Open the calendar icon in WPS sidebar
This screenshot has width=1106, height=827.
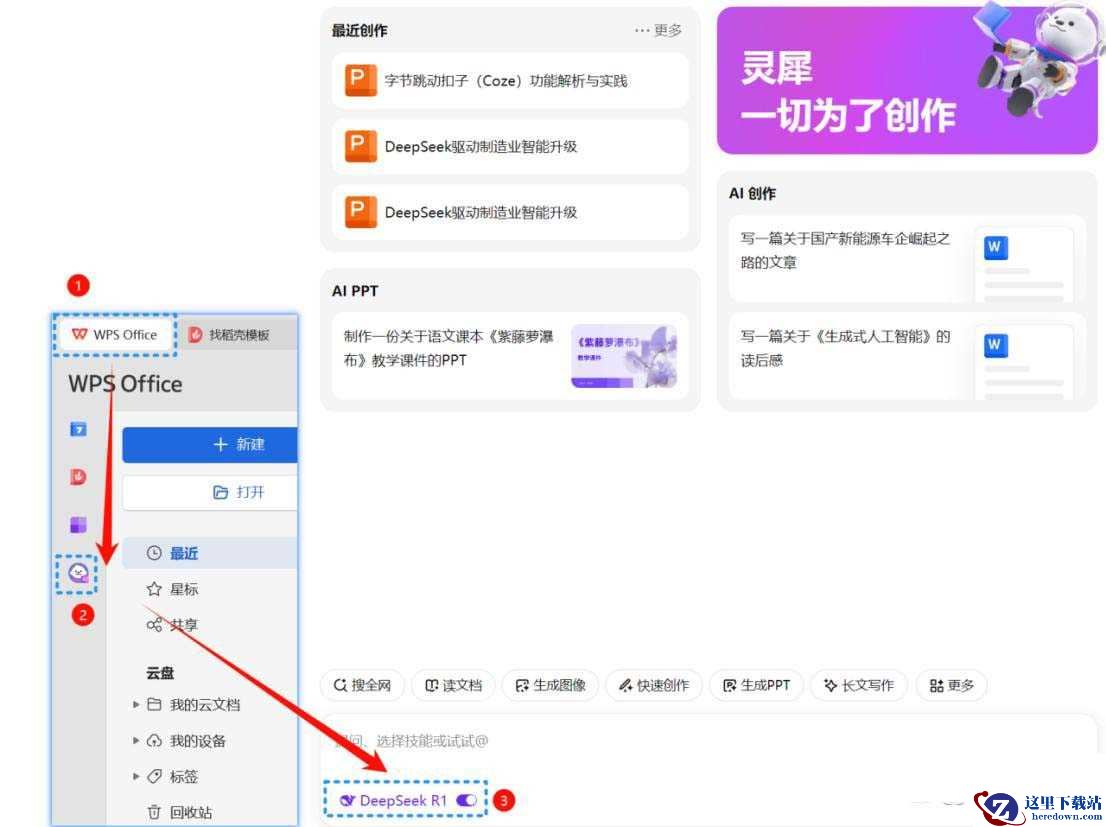78,429
